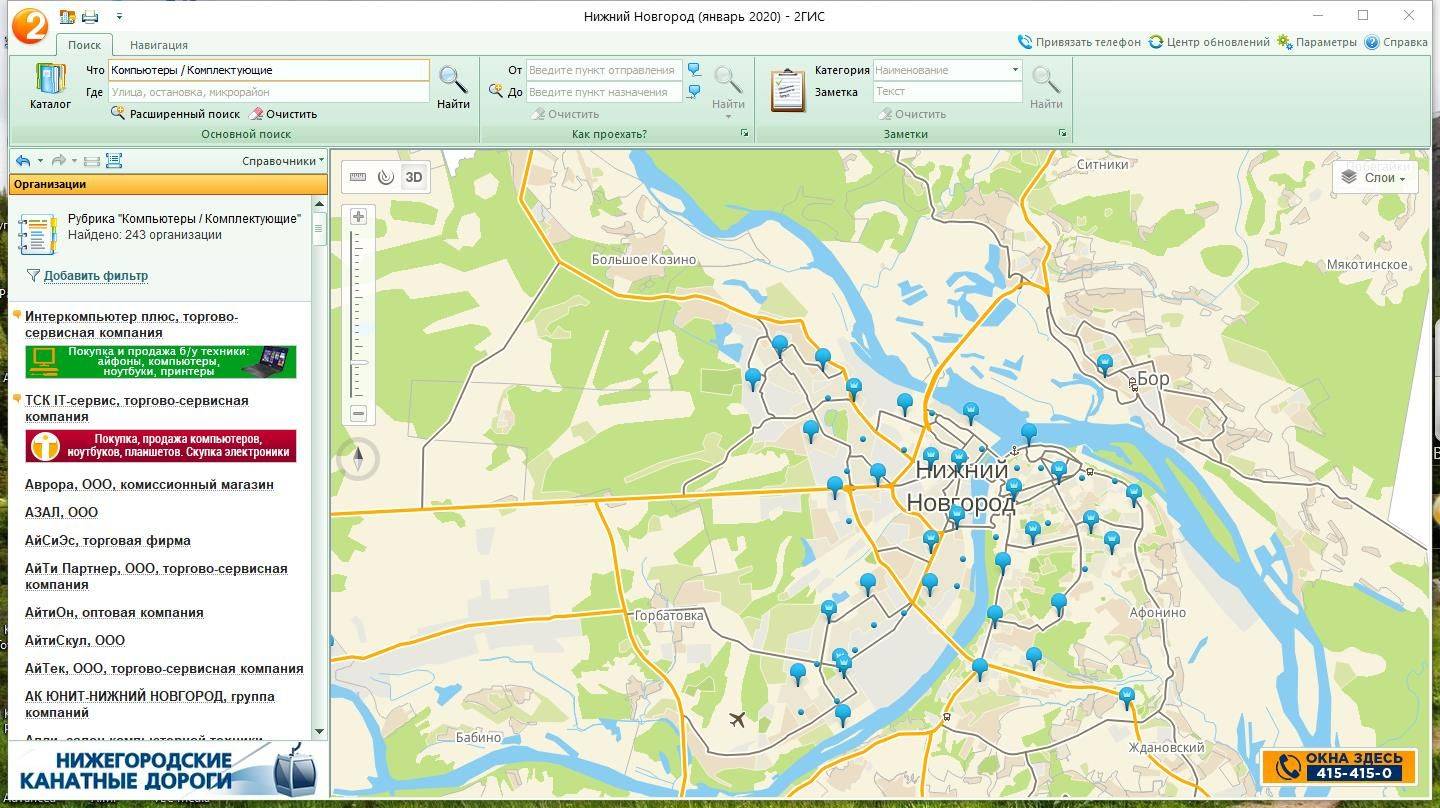Viewport: 1440px width, 808px height.
Task: Click the map zoom out minus button
Action: tap(359, 414)
